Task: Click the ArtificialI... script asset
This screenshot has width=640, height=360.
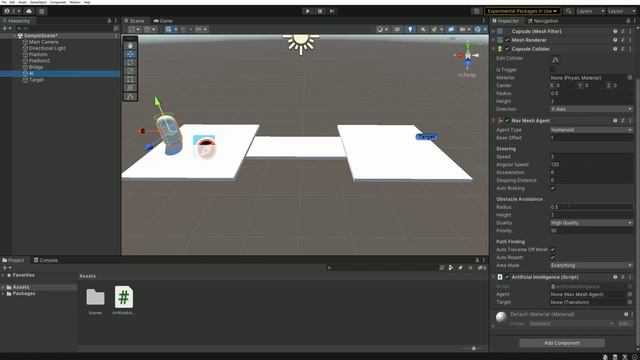Action: point(124,300)
